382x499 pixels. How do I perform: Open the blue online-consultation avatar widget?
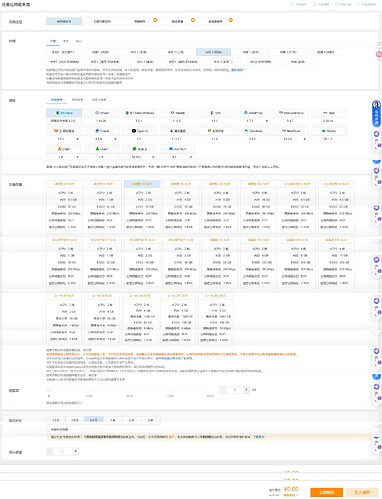(376, 113)
